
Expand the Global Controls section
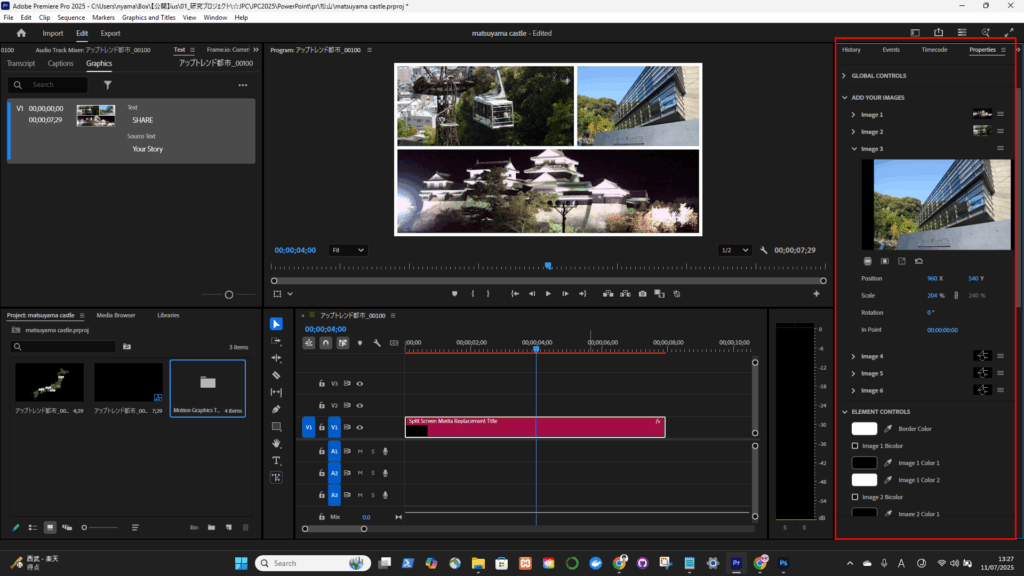(x=844, y=76)
